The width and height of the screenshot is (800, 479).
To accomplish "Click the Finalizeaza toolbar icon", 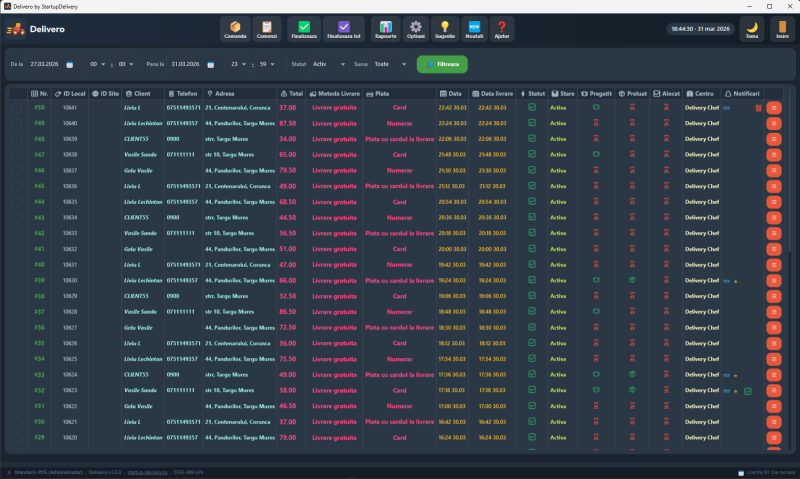I will pyautogui.click(x=304, y=29).
